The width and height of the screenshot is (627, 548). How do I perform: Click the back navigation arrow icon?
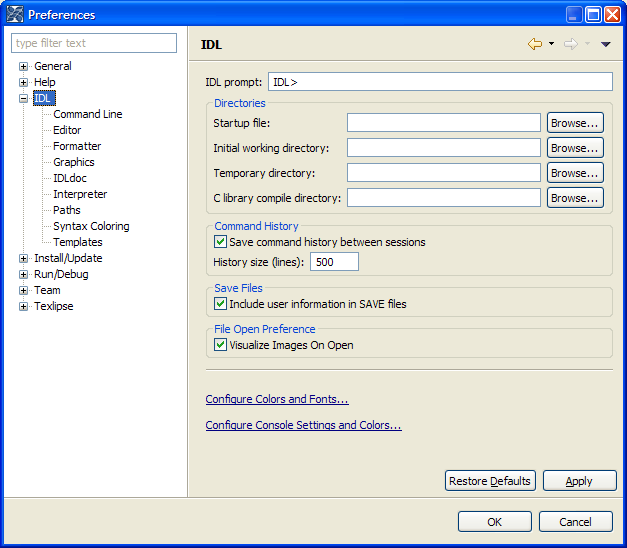pos(535,44)
